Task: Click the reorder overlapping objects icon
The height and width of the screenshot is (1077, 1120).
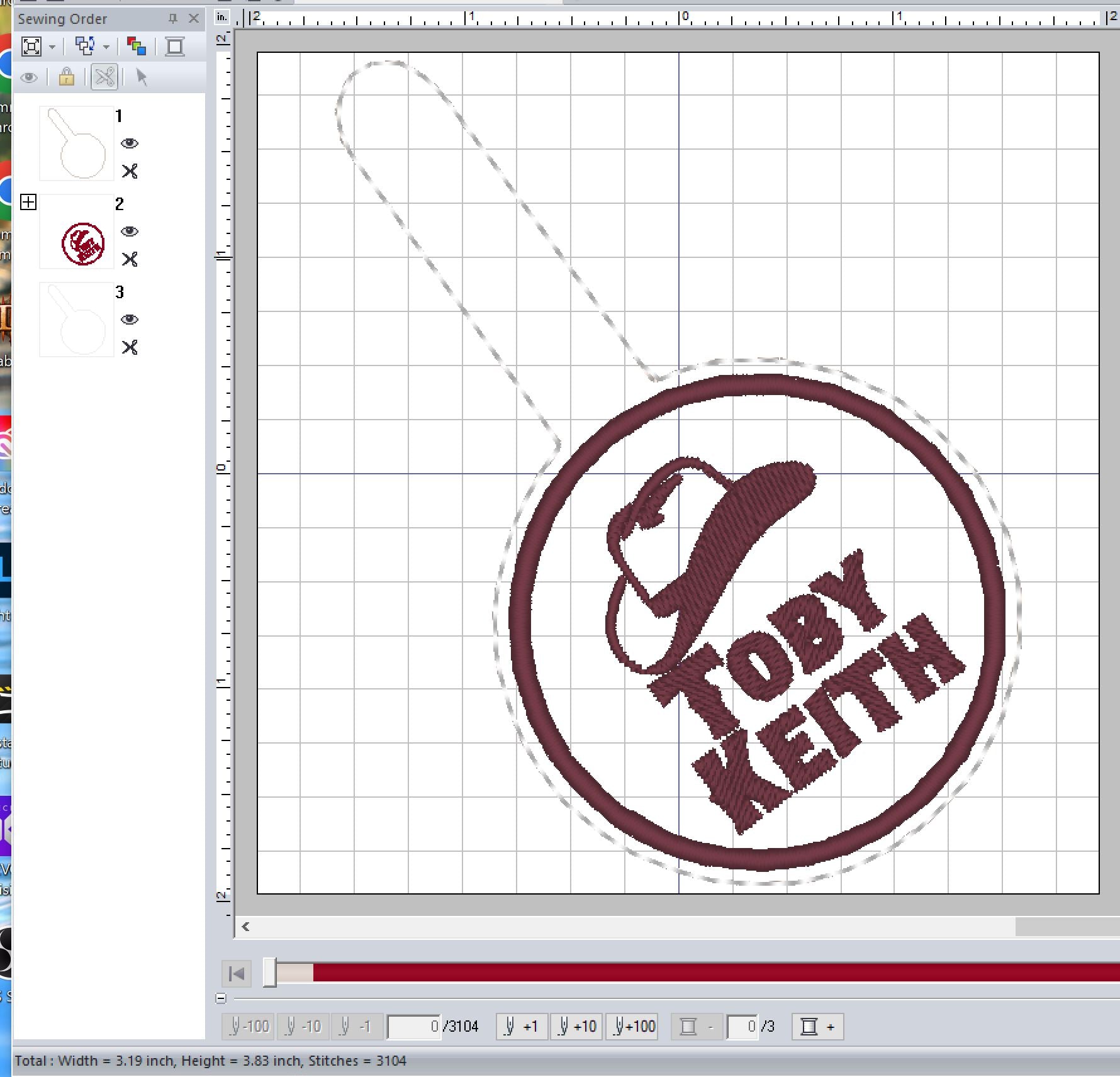Action: pos(85,46)
